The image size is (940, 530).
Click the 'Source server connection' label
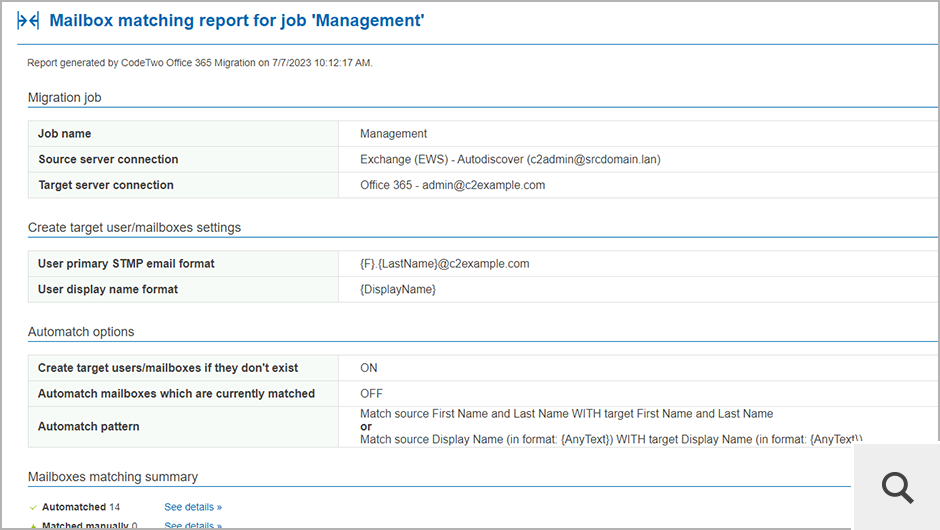[109, 159]
